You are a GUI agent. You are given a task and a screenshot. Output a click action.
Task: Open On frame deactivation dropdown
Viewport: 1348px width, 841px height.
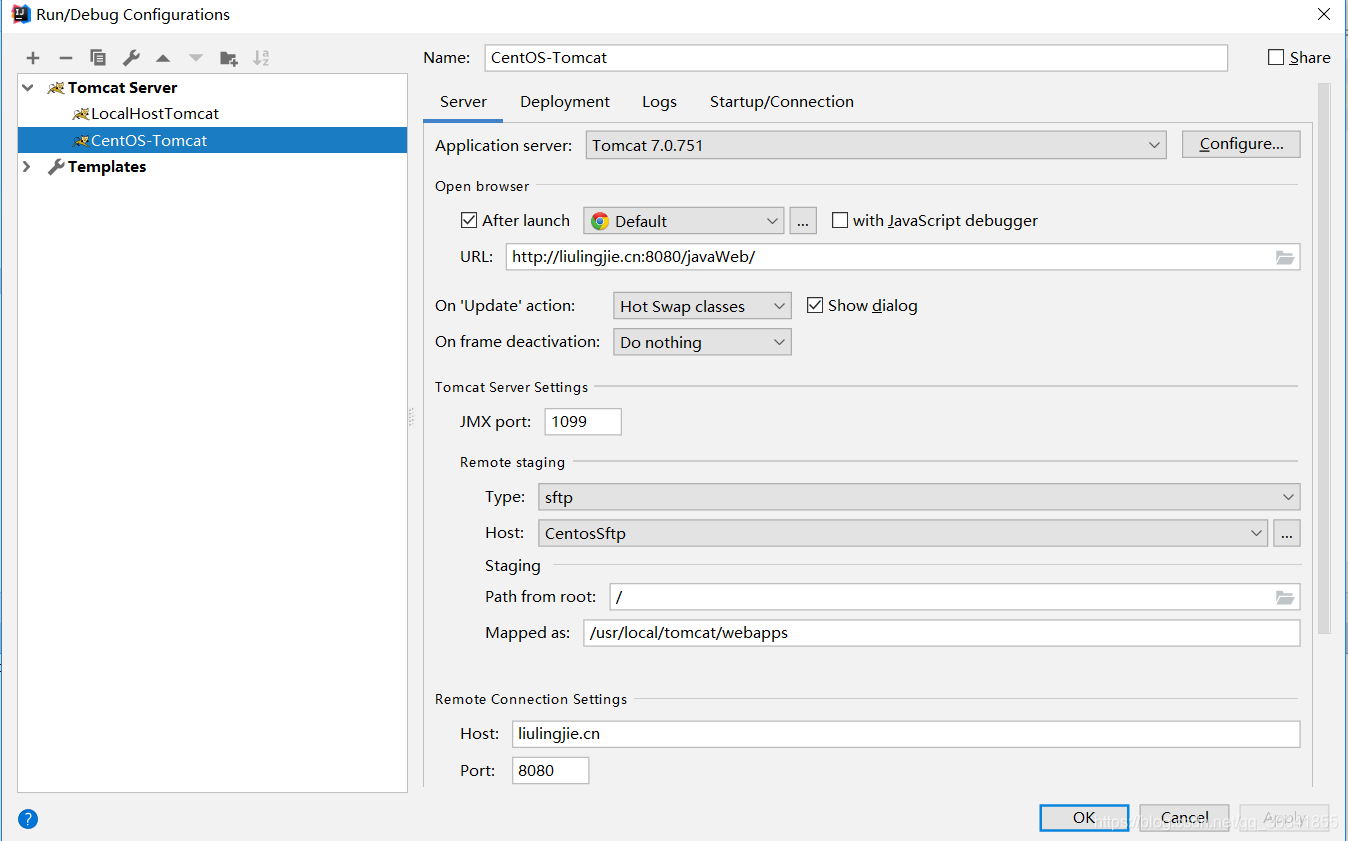(702, 342)
